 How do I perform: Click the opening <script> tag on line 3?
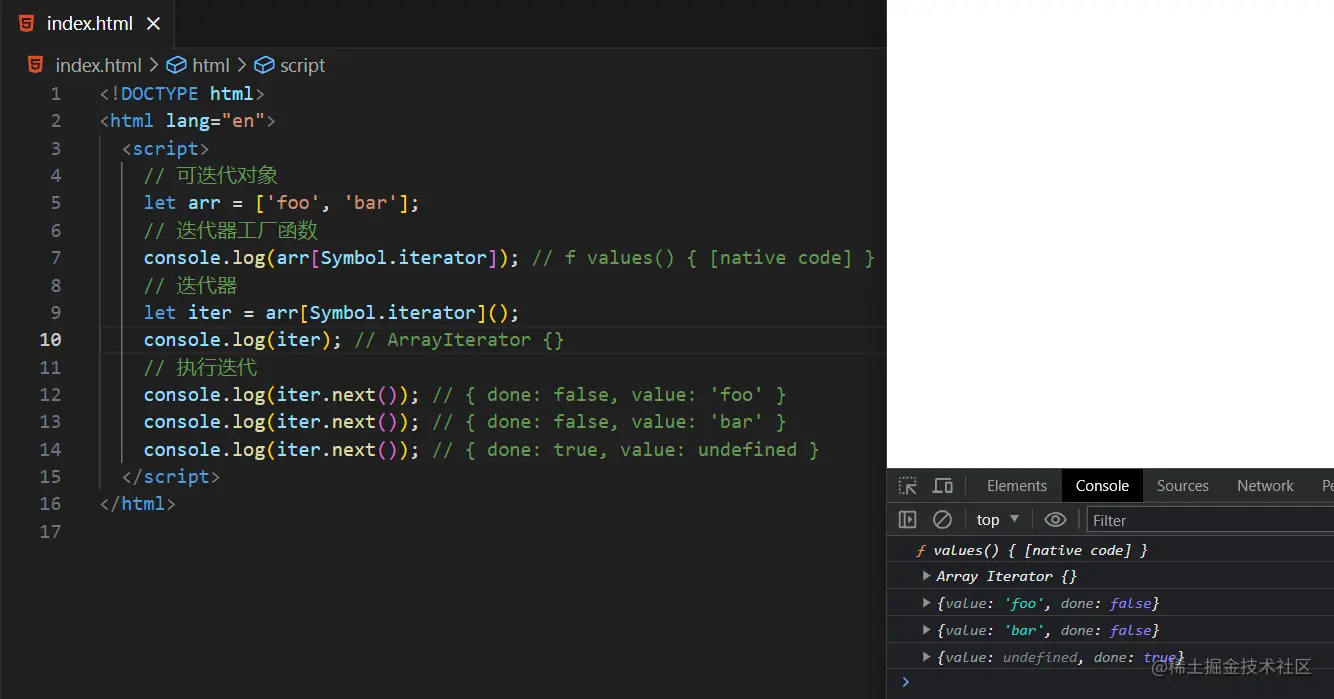(x=165, y=149)
